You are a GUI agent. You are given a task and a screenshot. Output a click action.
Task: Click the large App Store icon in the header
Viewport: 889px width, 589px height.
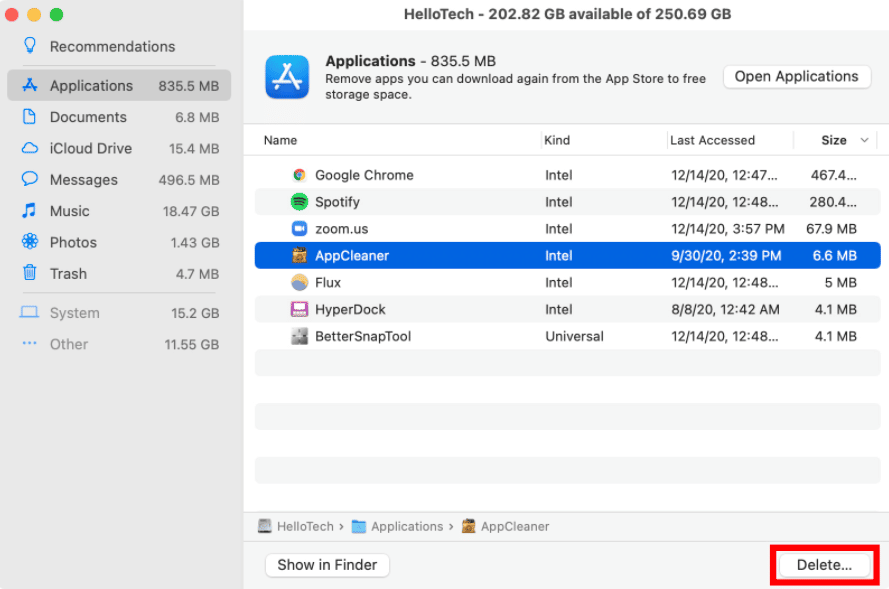(x=287, y=77)
